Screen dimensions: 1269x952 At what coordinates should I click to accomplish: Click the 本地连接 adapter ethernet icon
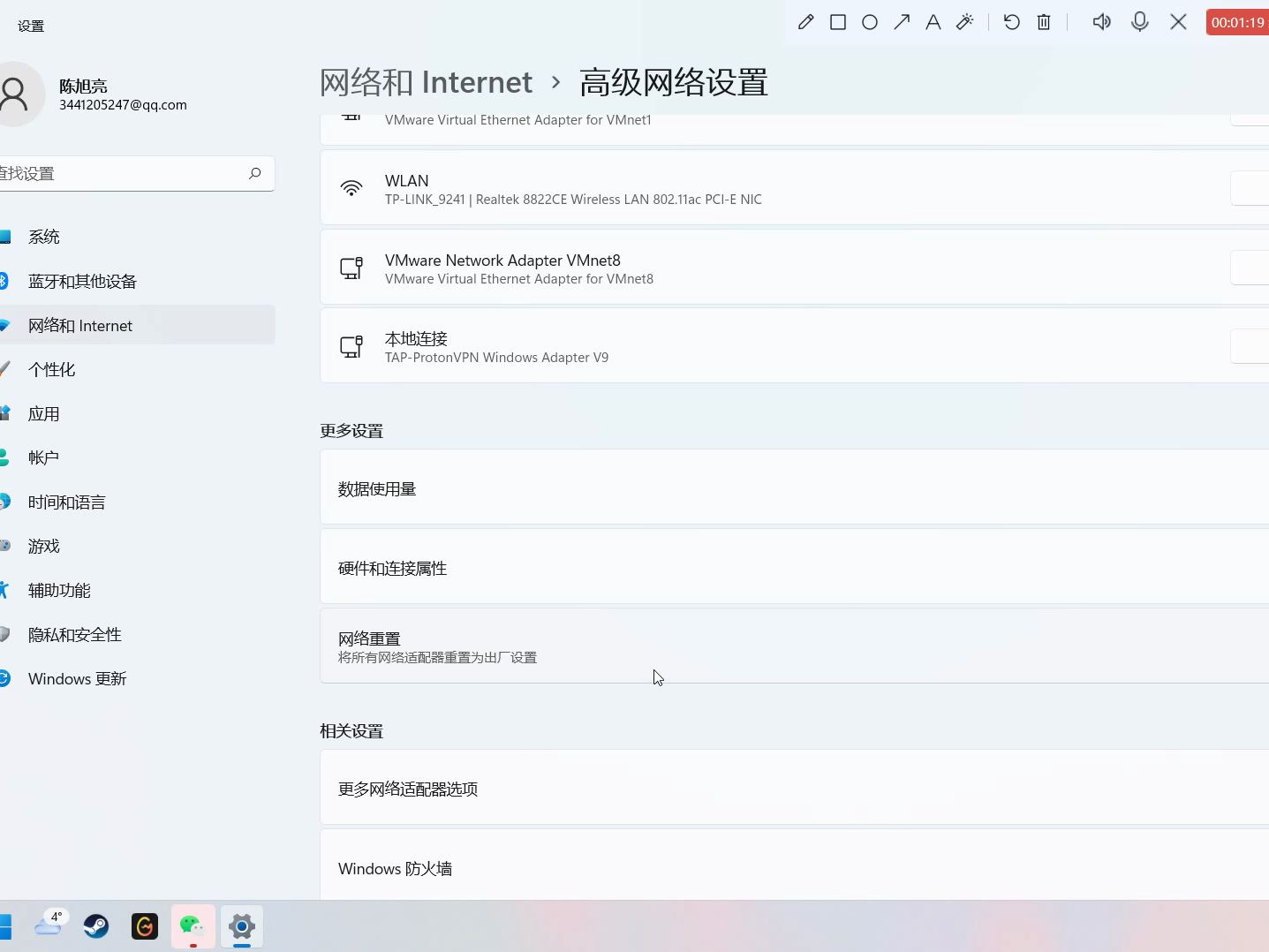pyautogui.click(x=351, y=346)
